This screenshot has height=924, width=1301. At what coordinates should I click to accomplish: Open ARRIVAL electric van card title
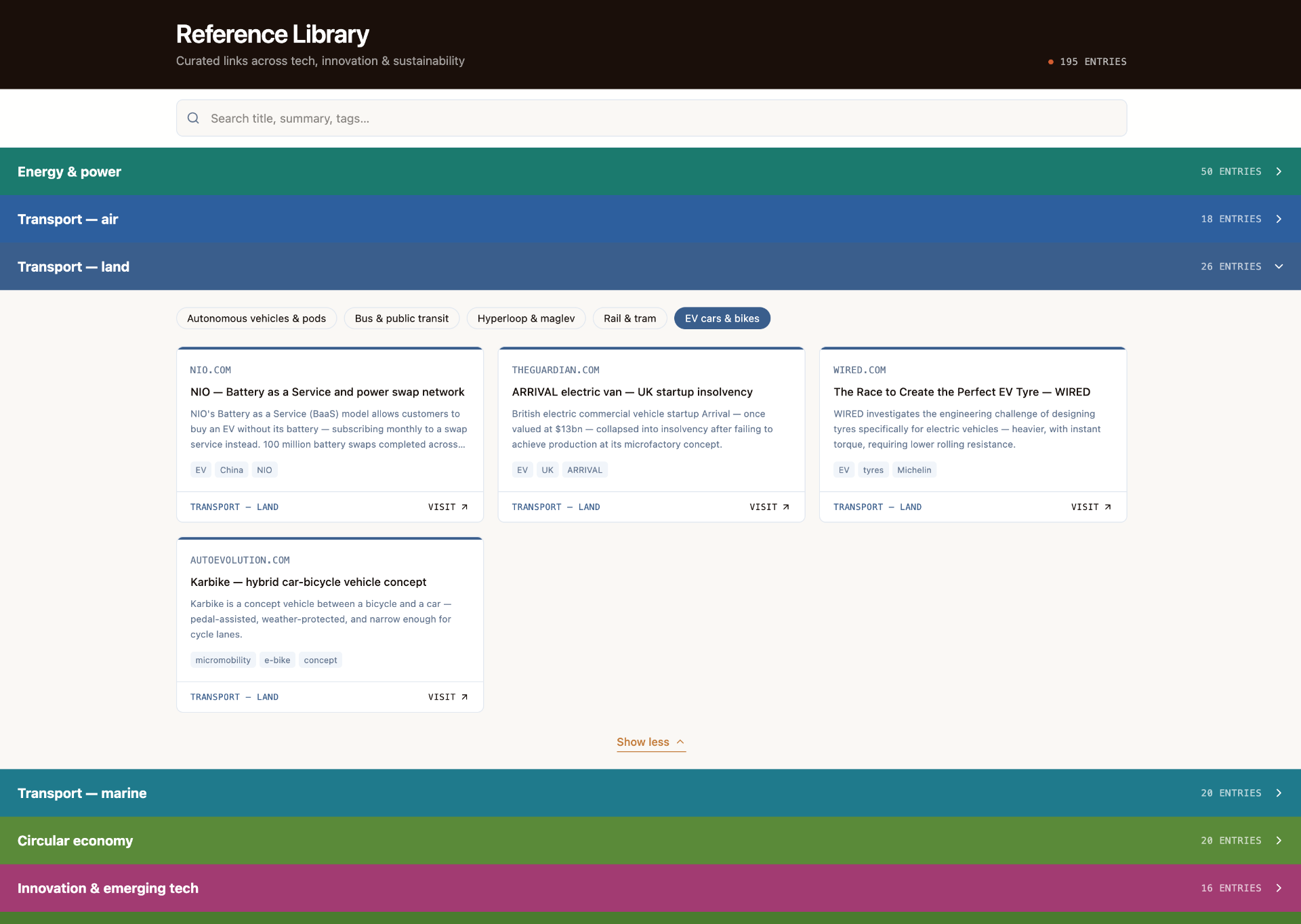[x=632, y=392]
